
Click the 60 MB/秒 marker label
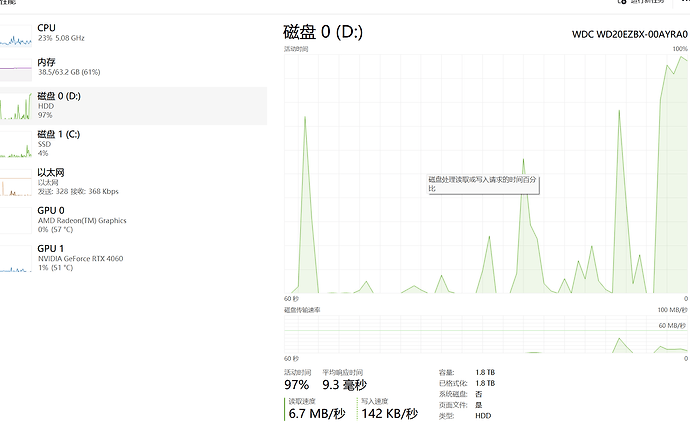(x=672, y=326)
